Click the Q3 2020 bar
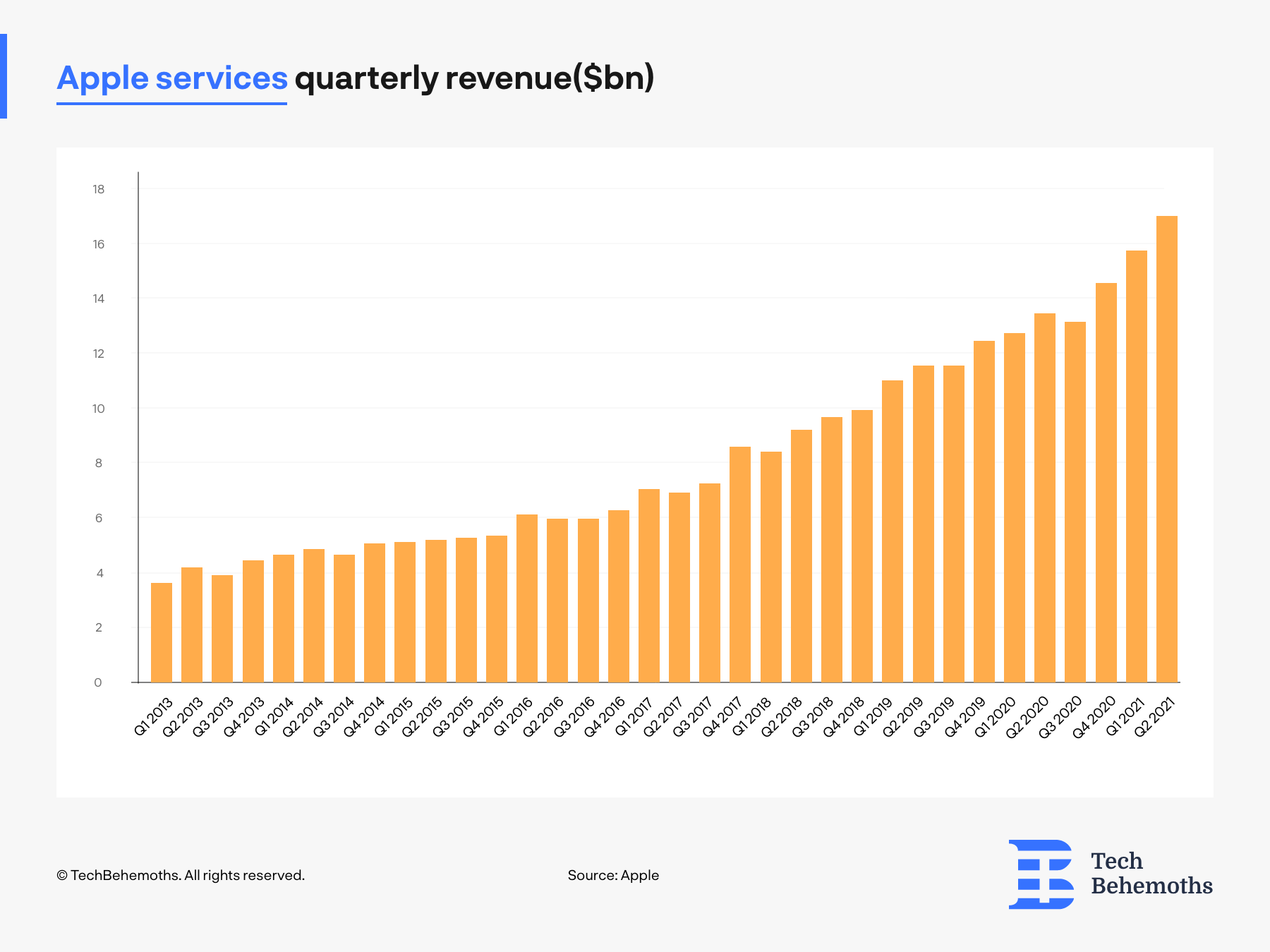The height and width of the screenshot is (952, 1270). pos(1075,502)
